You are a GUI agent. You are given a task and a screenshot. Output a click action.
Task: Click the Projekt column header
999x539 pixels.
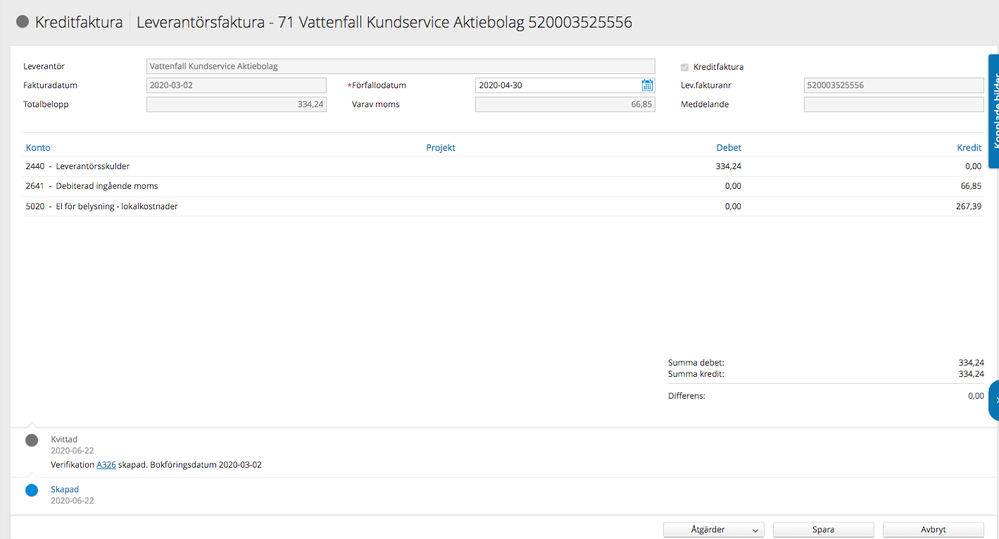click(x=440, y=147)
